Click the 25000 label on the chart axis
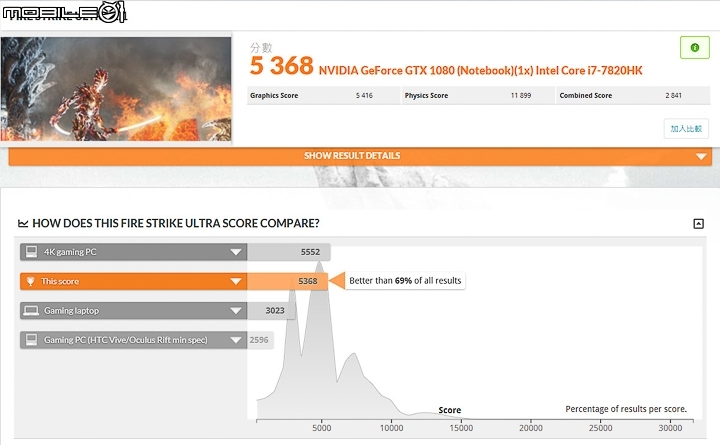The image size is (720, 445). [x=601, y=428]
